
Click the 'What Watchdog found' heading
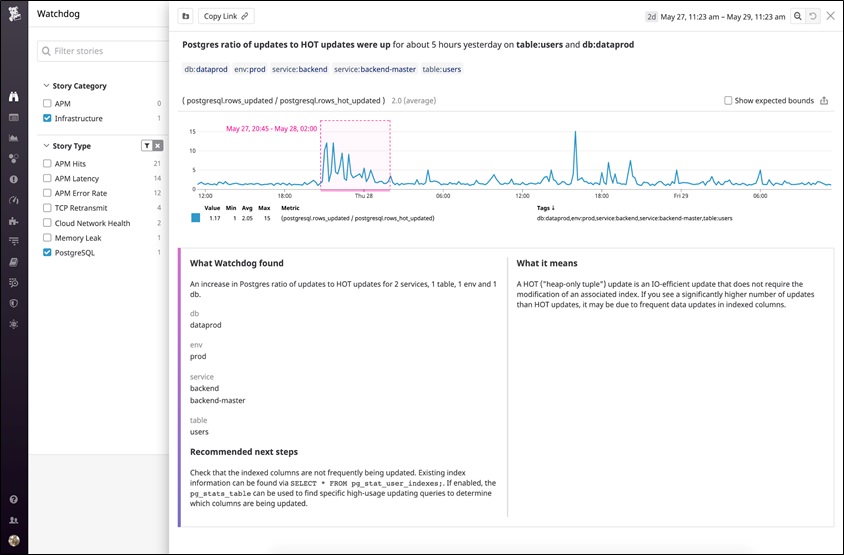237,263
